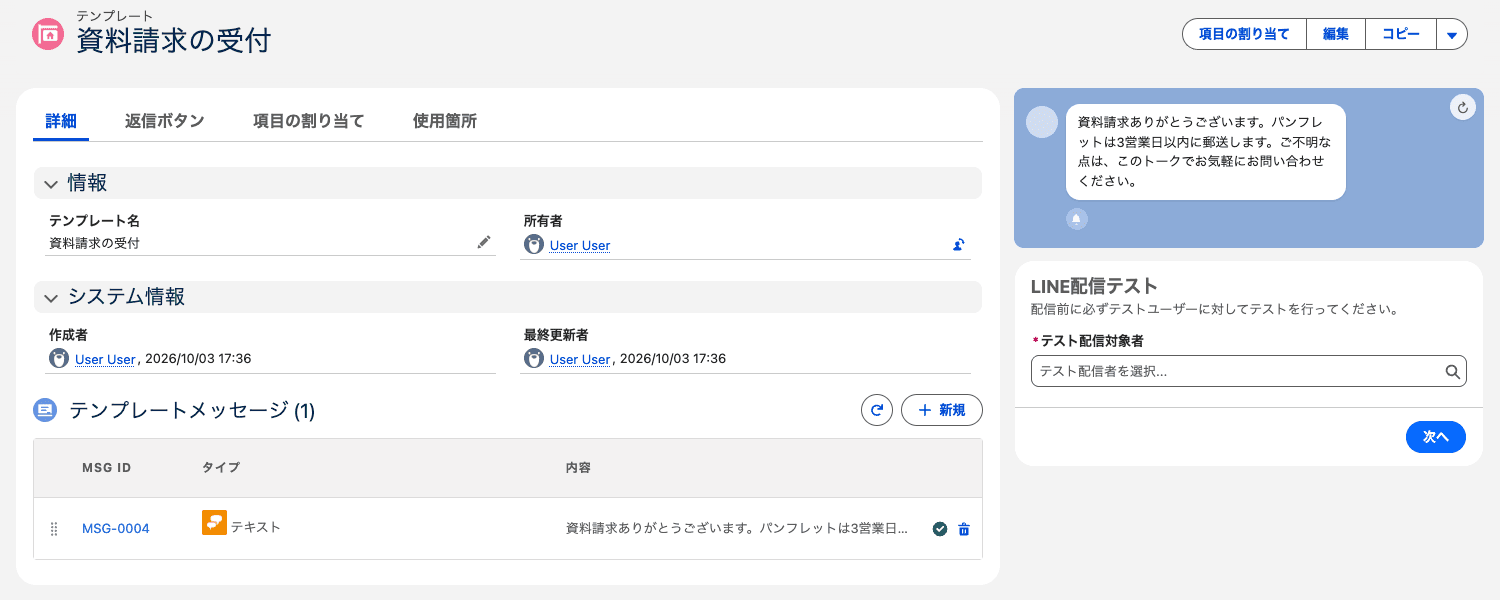Refresh the テンプレートメッセージ list

[877, 410]
